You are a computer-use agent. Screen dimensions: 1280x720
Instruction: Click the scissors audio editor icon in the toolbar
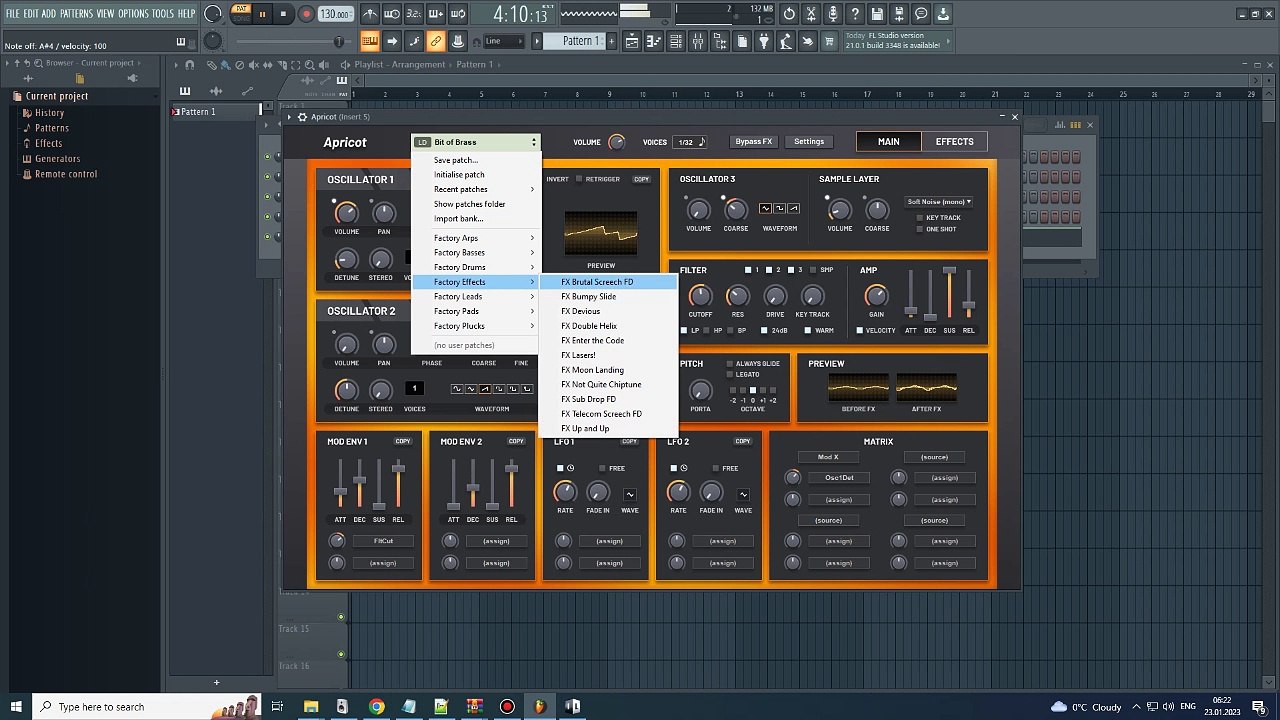(811, 14)
